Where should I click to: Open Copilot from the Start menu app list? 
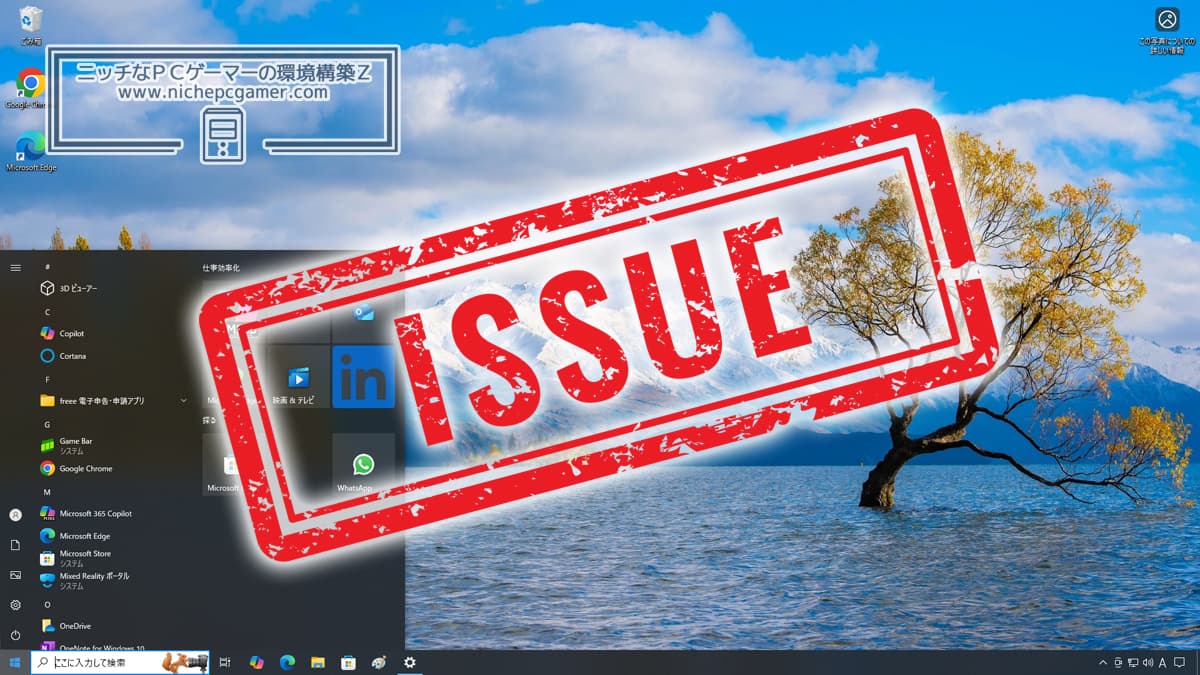(72, 333)
